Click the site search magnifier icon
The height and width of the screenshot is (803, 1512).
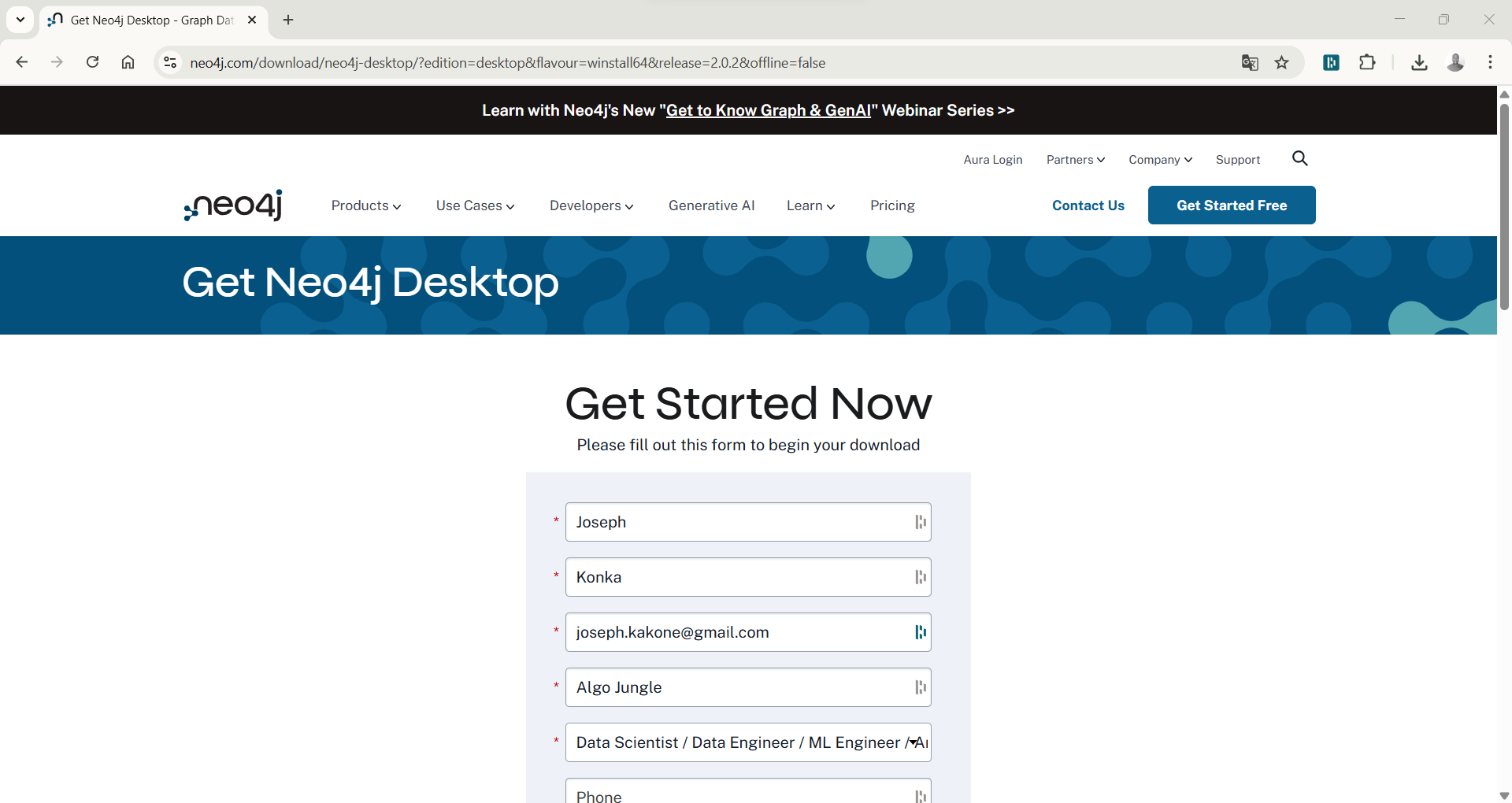click(x=1300, y=159)
